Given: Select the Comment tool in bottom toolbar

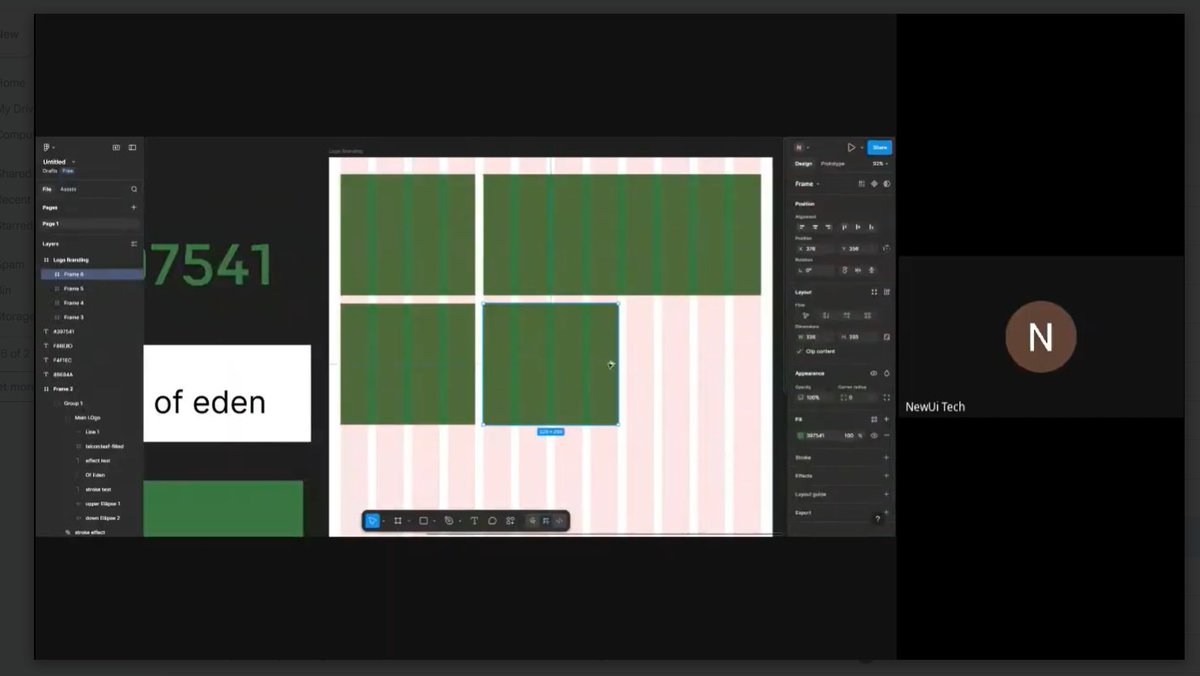Looking at the screenshot, I should (x=492, y=521).
